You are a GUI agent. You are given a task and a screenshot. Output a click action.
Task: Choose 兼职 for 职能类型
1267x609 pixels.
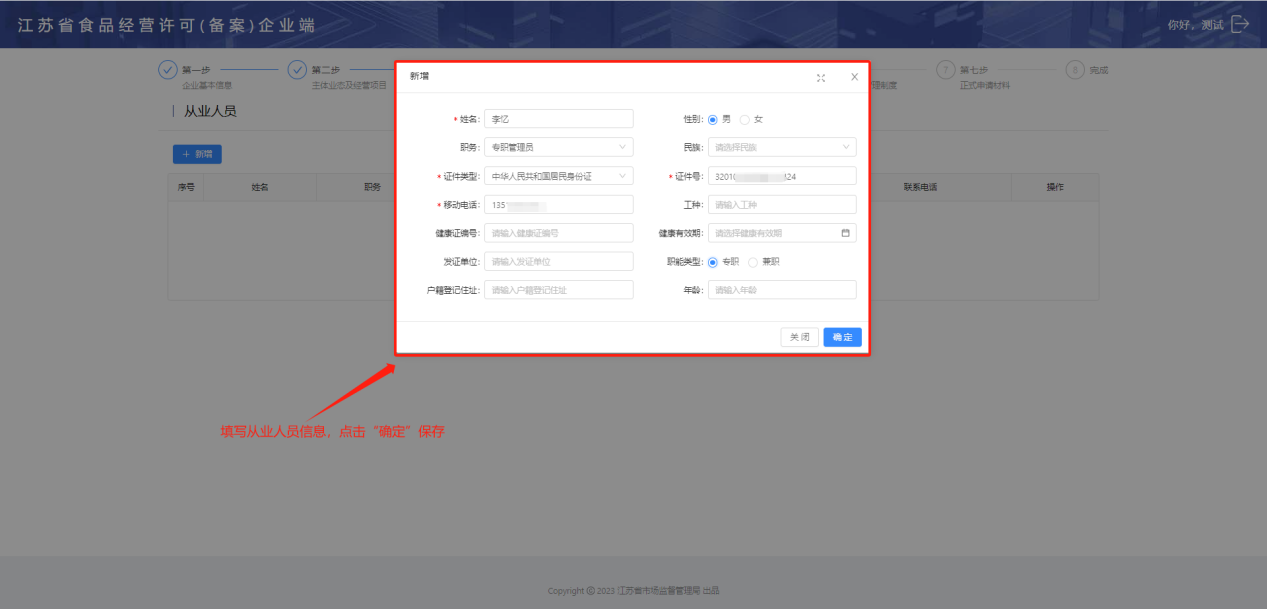753,262
